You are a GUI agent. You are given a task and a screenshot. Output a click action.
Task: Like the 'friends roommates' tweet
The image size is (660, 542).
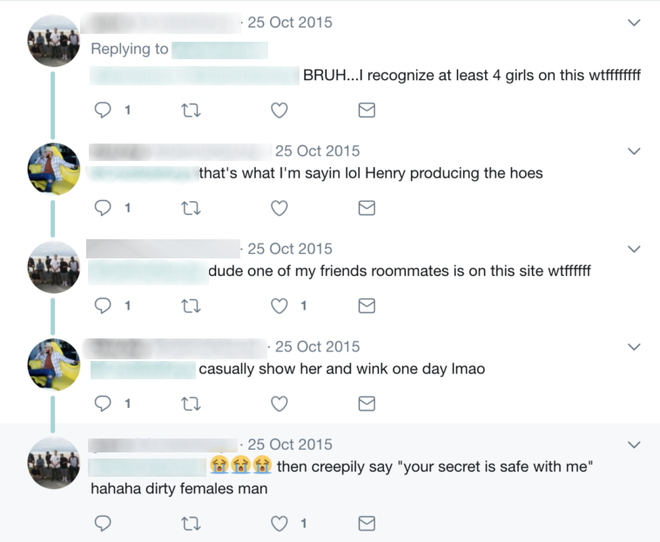pos(280,306)
